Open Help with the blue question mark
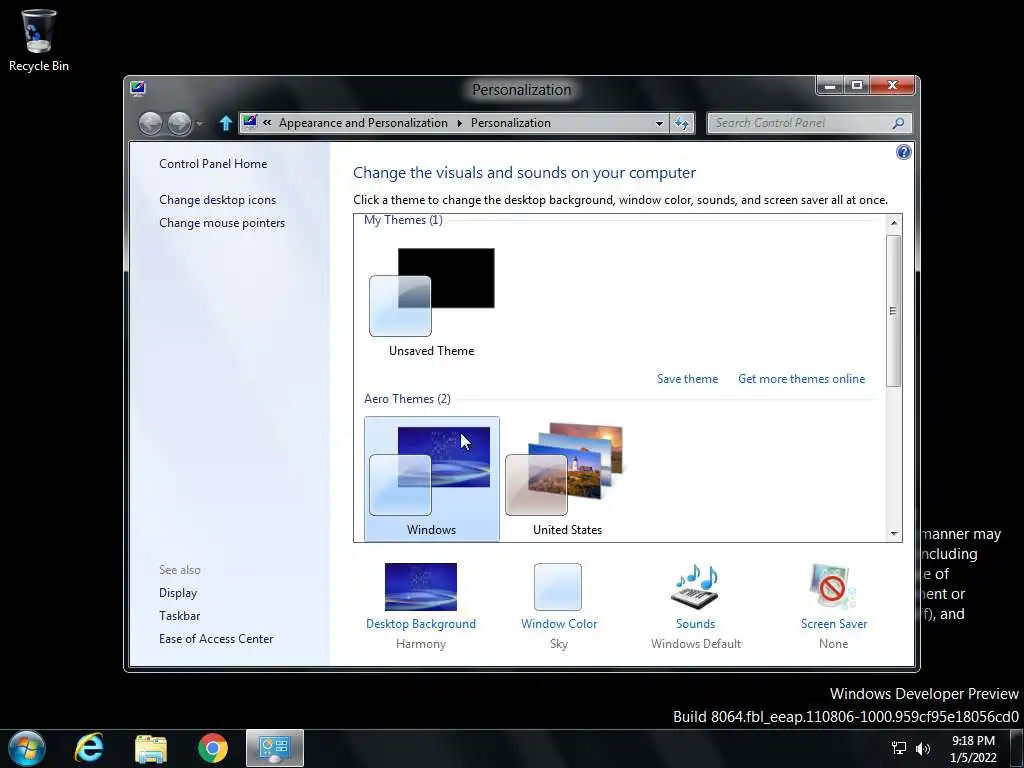Screen dimensions: 1024x768 [x=903, y=152]
